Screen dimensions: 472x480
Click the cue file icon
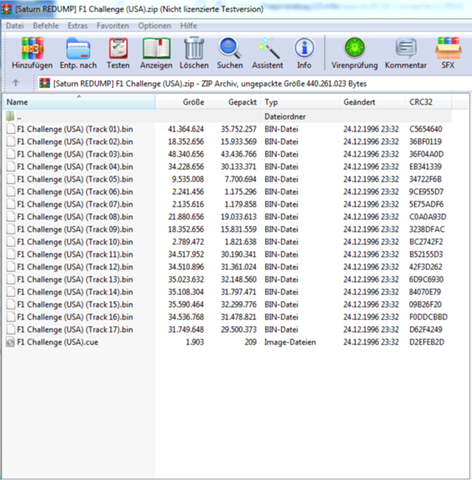click(11, 342)
